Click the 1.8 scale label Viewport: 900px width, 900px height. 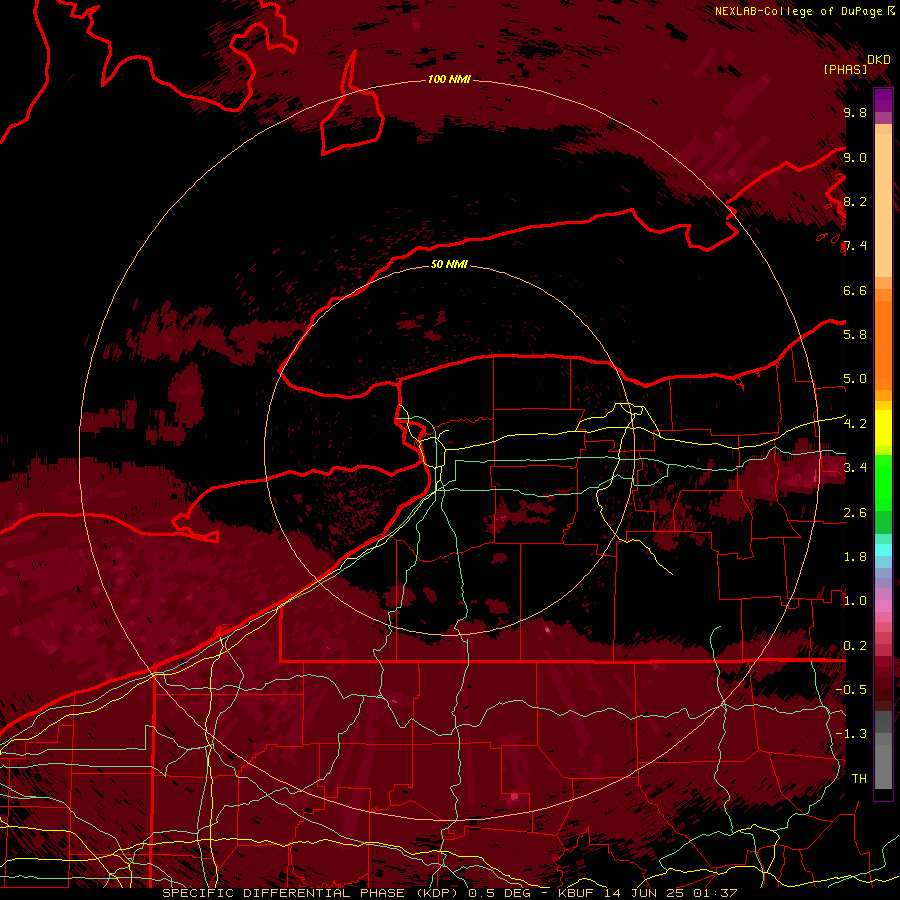(855, 557)
